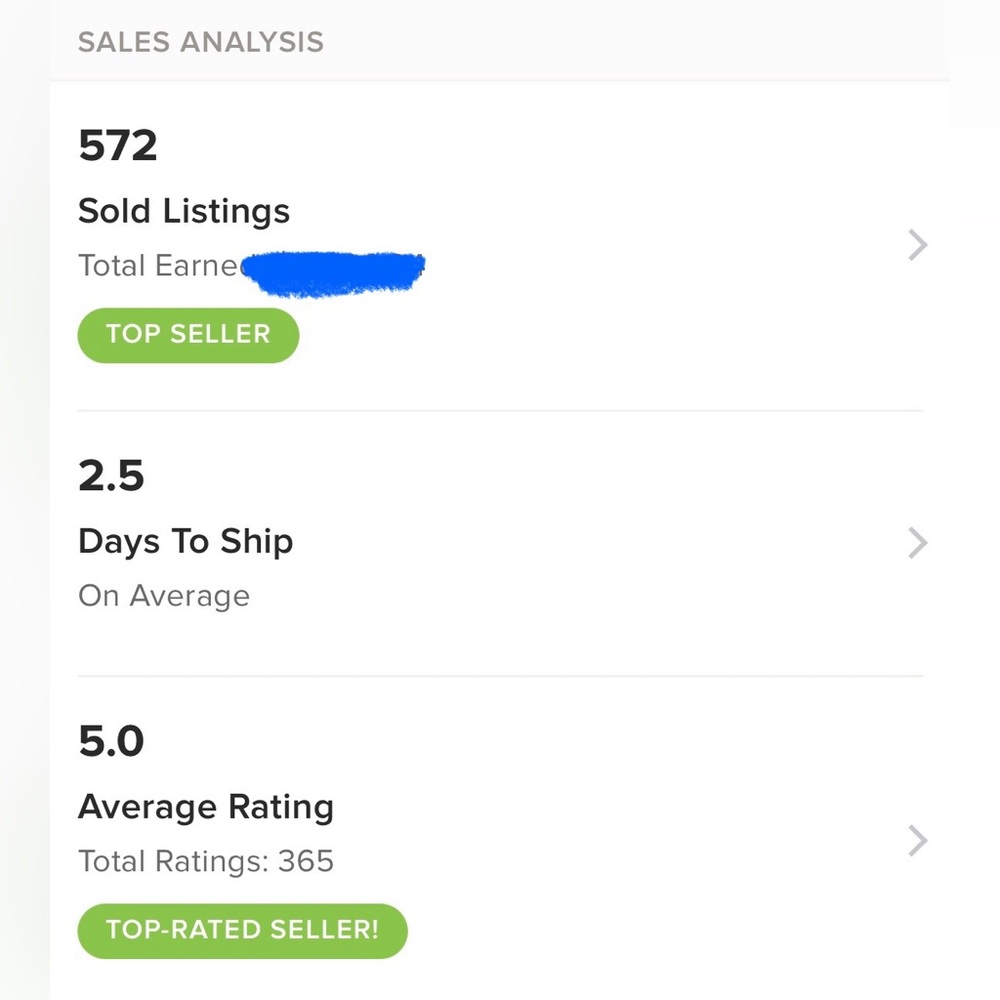Click divider line below TOP SELLER badge

pos(500,411)
